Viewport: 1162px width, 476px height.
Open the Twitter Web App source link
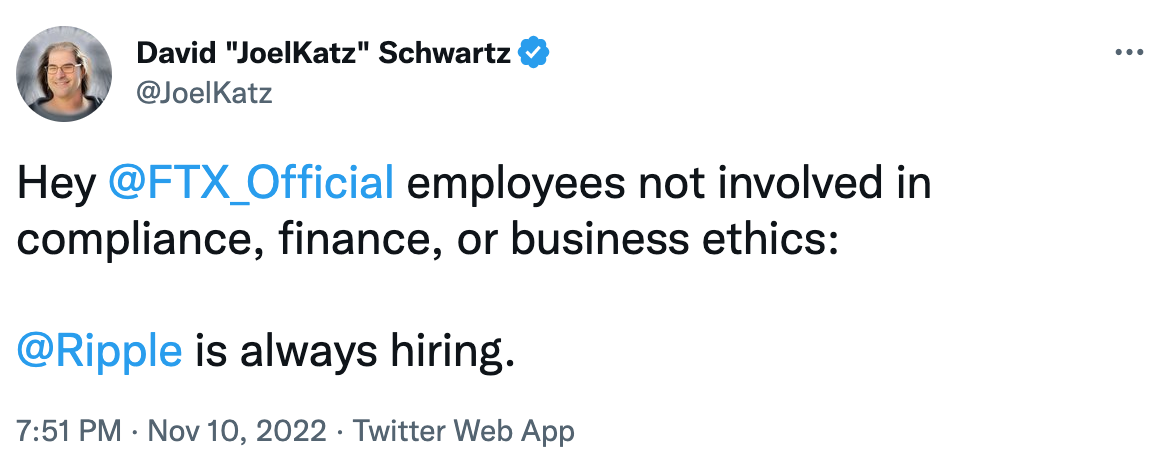point(464,432)
